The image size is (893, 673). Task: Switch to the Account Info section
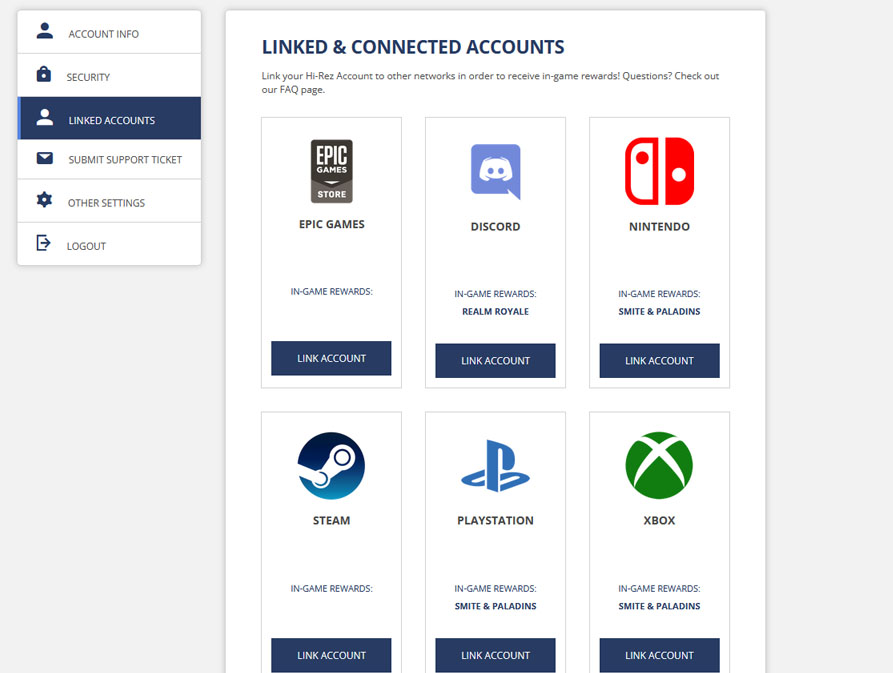point(105,31)
